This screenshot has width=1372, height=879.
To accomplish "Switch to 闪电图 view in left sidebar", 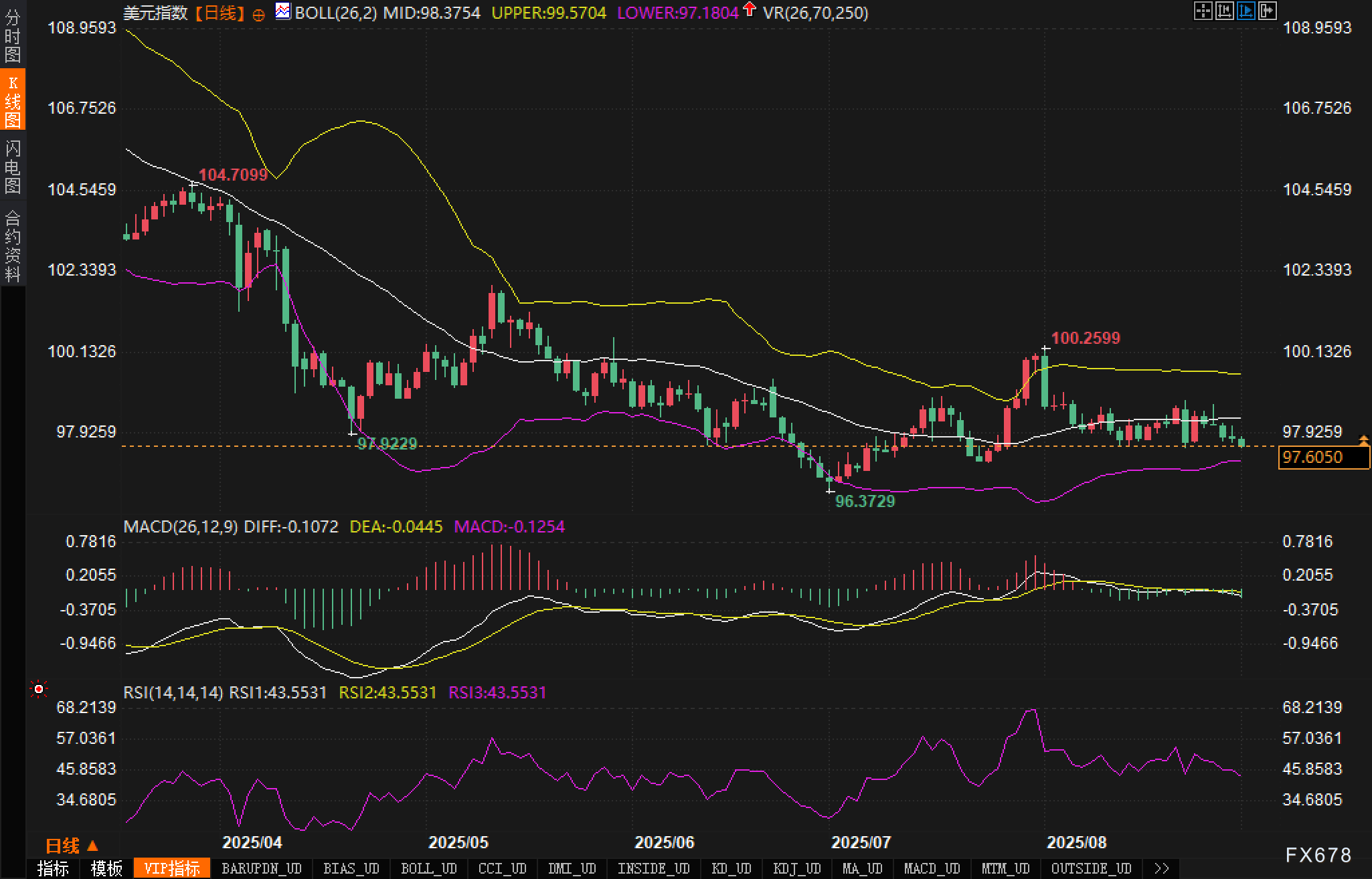I will pyautogui.click(x=13, y=167).
